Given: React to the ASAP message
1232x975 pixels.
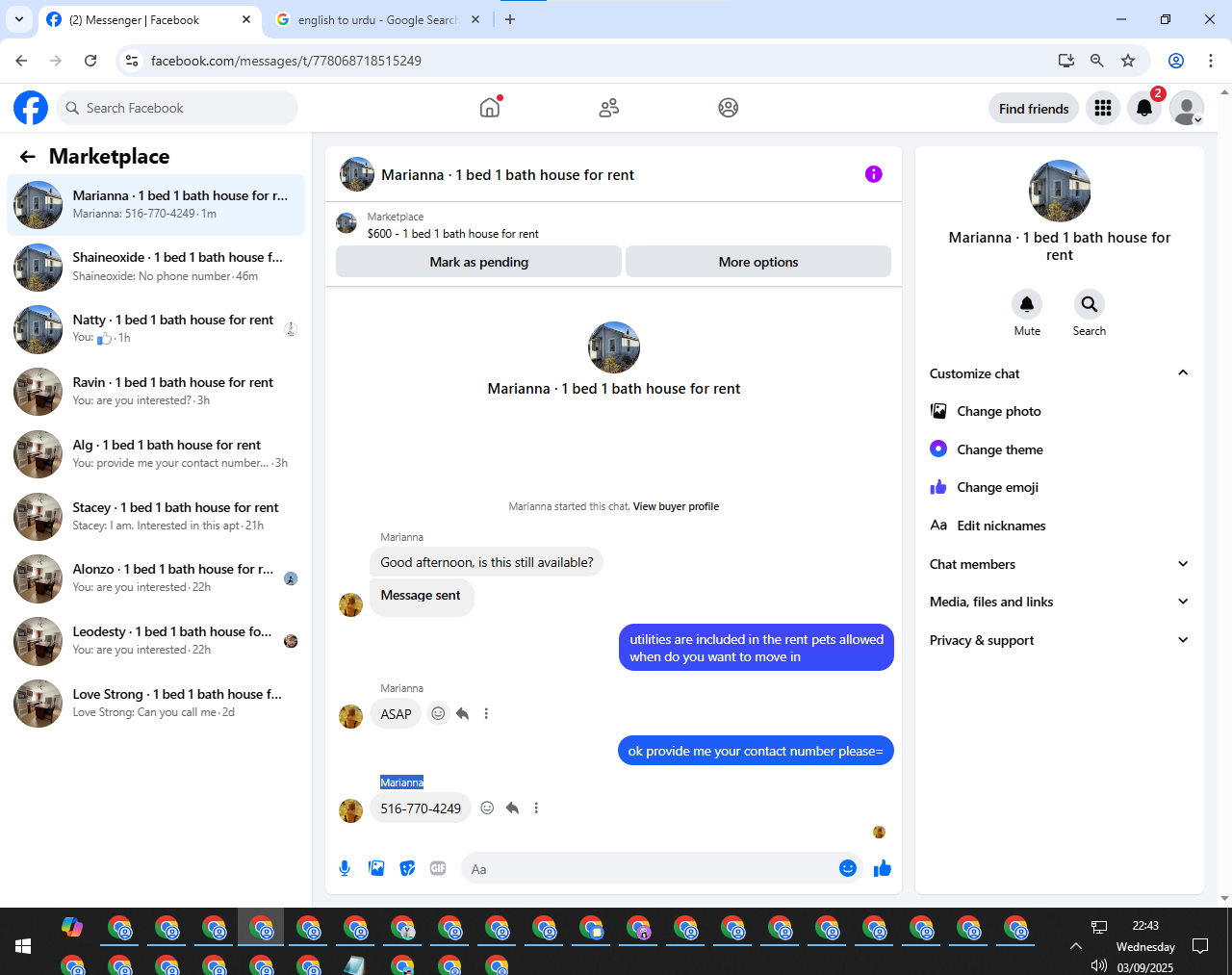Looking at the screenshot, I should click(438, 713).
